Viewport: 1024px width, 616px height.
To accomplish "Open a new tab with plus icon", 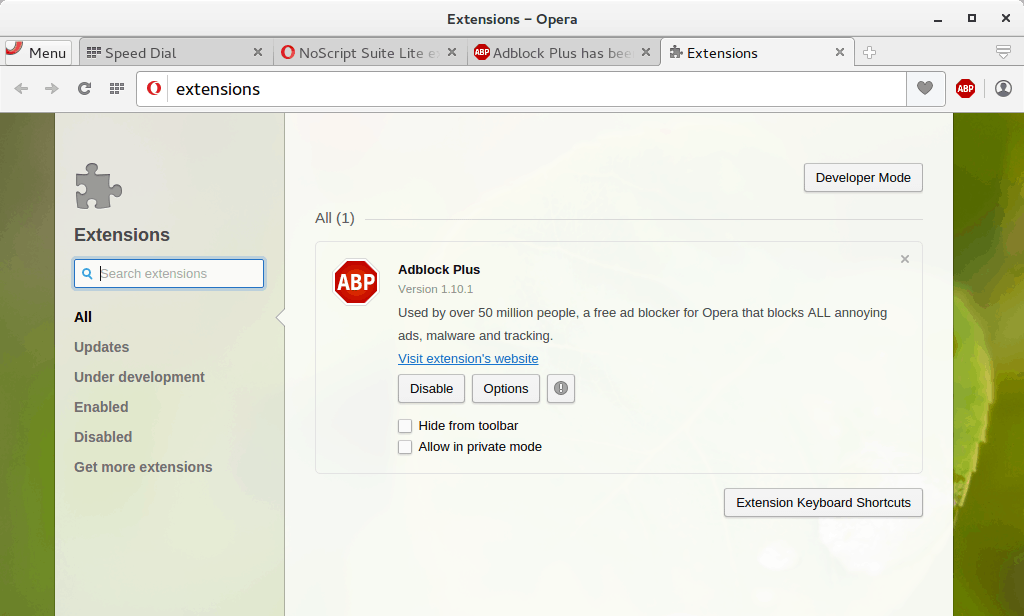I will (x=869, y=52).
